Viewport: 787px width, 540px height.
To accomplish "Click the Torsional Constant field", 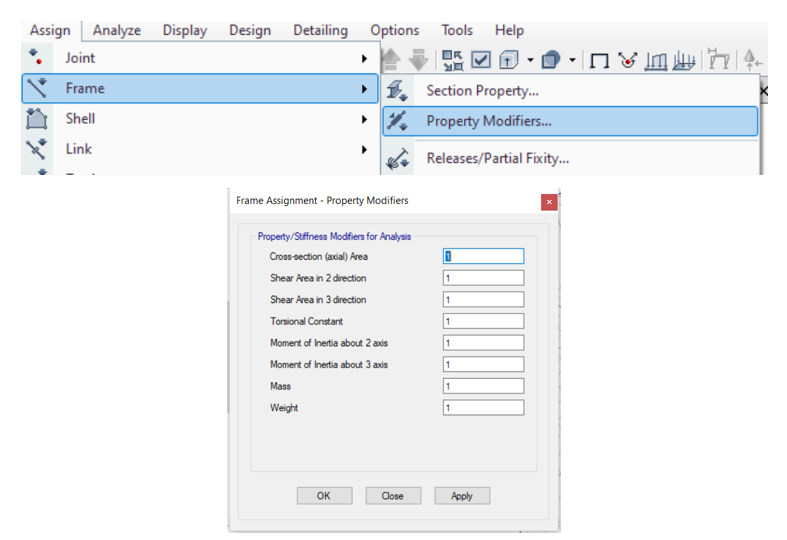I will [483, 321].
